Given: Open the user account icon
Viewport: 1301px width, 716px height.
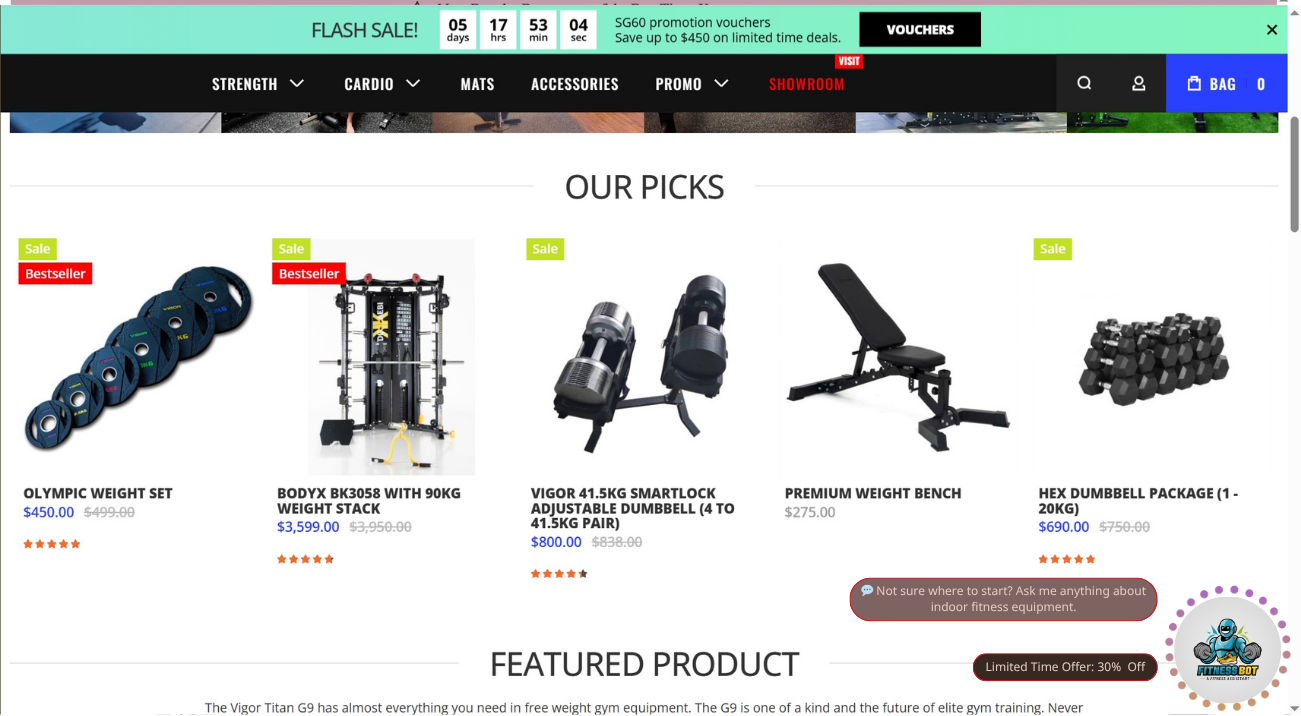Looking at the screenshot, I should pyautogui.click(x=1138, y=83).
